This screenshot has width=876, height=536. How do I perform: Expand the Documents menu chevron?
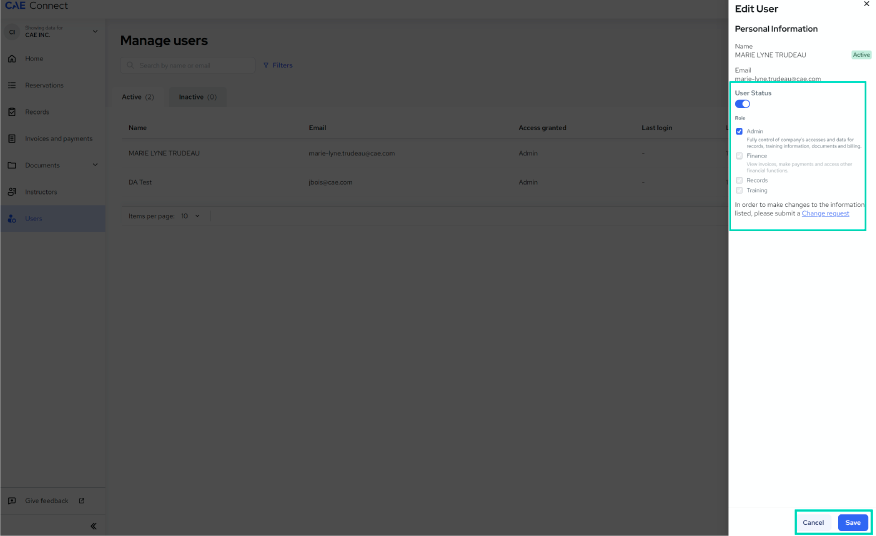[x=95, y=165]
